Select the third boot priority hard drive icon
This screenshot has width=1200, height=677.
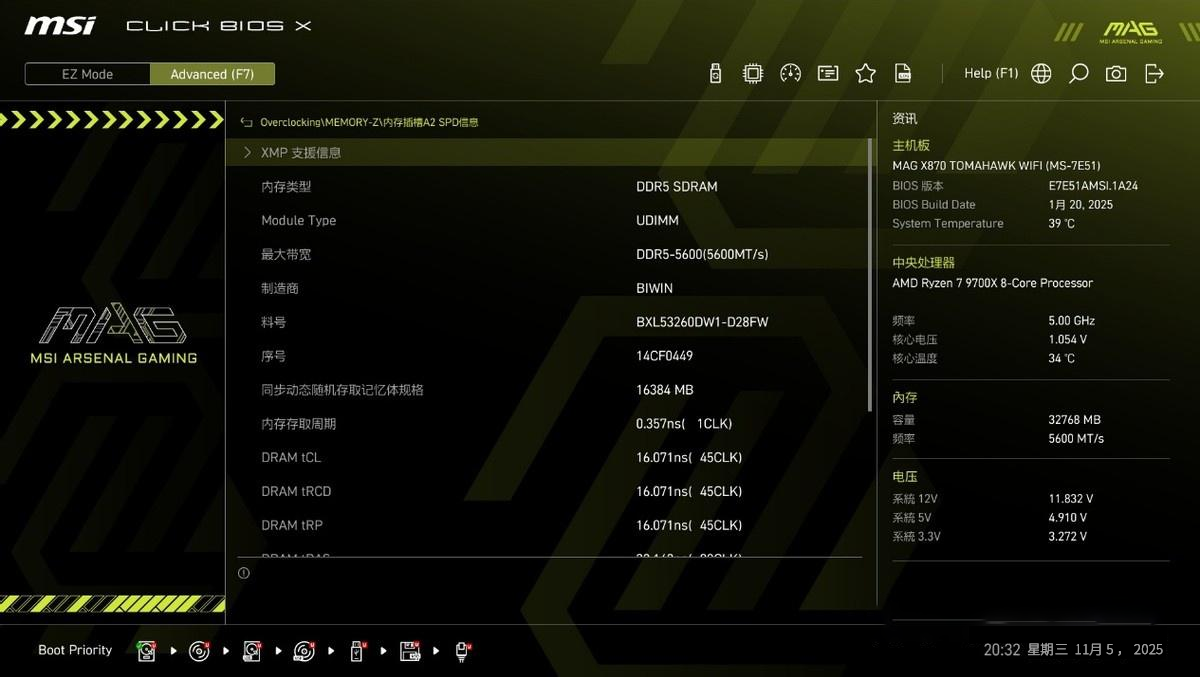click(252, 651)
